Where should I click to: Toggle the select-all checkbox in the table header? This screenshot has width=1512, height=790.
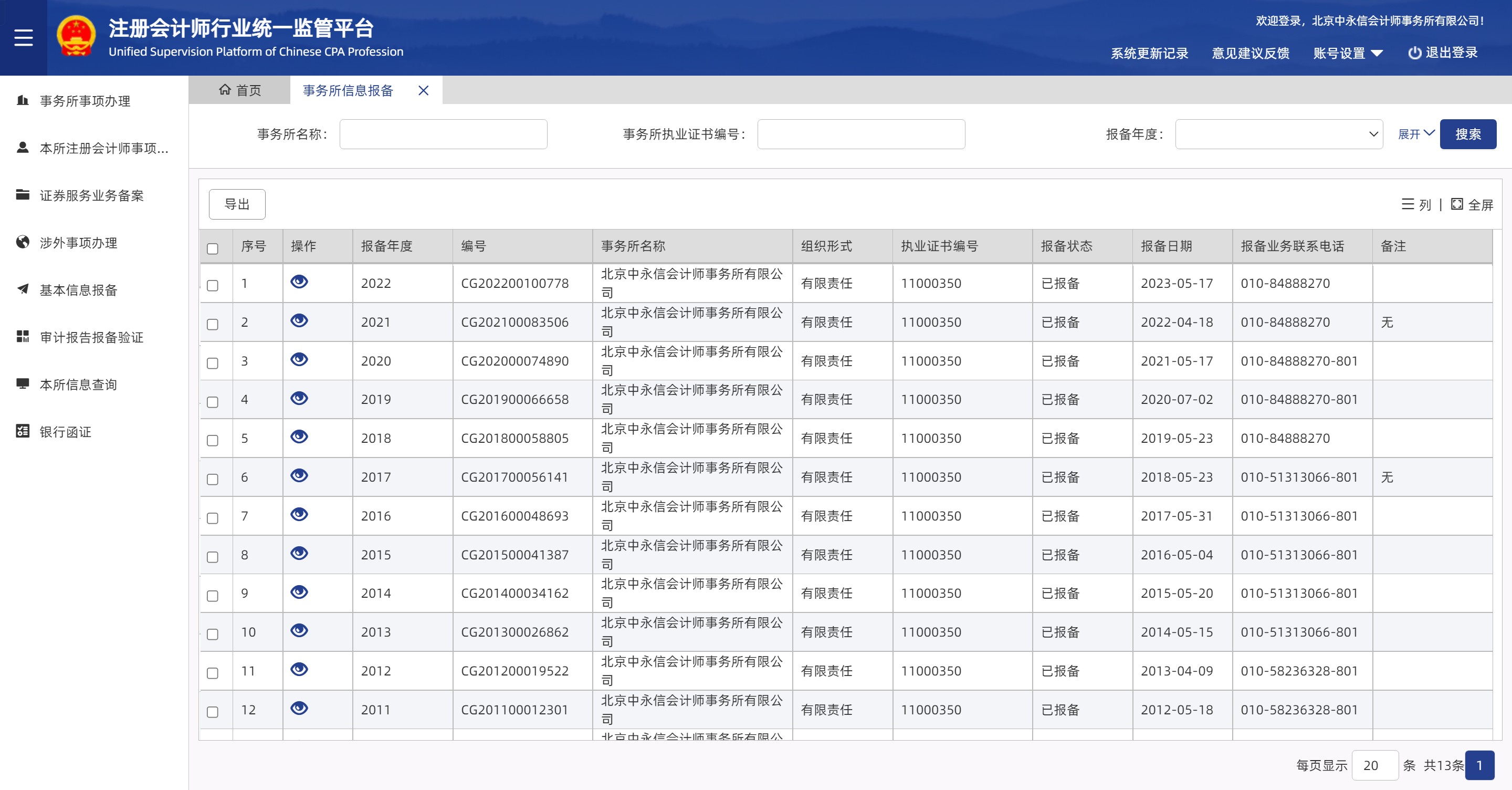coord(213,248)
